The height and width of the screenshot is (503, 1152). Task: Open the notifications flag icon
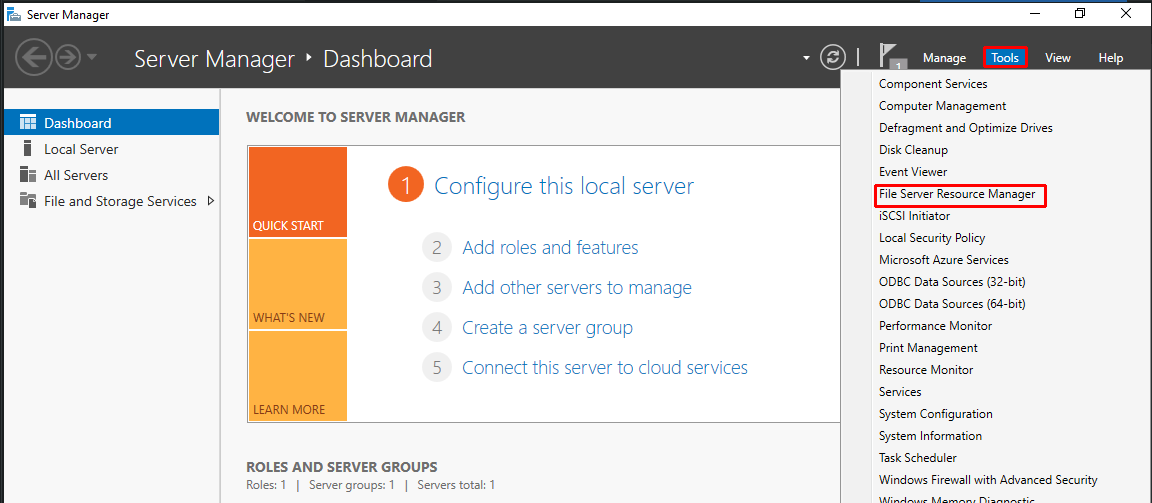(x=888, y=56)
